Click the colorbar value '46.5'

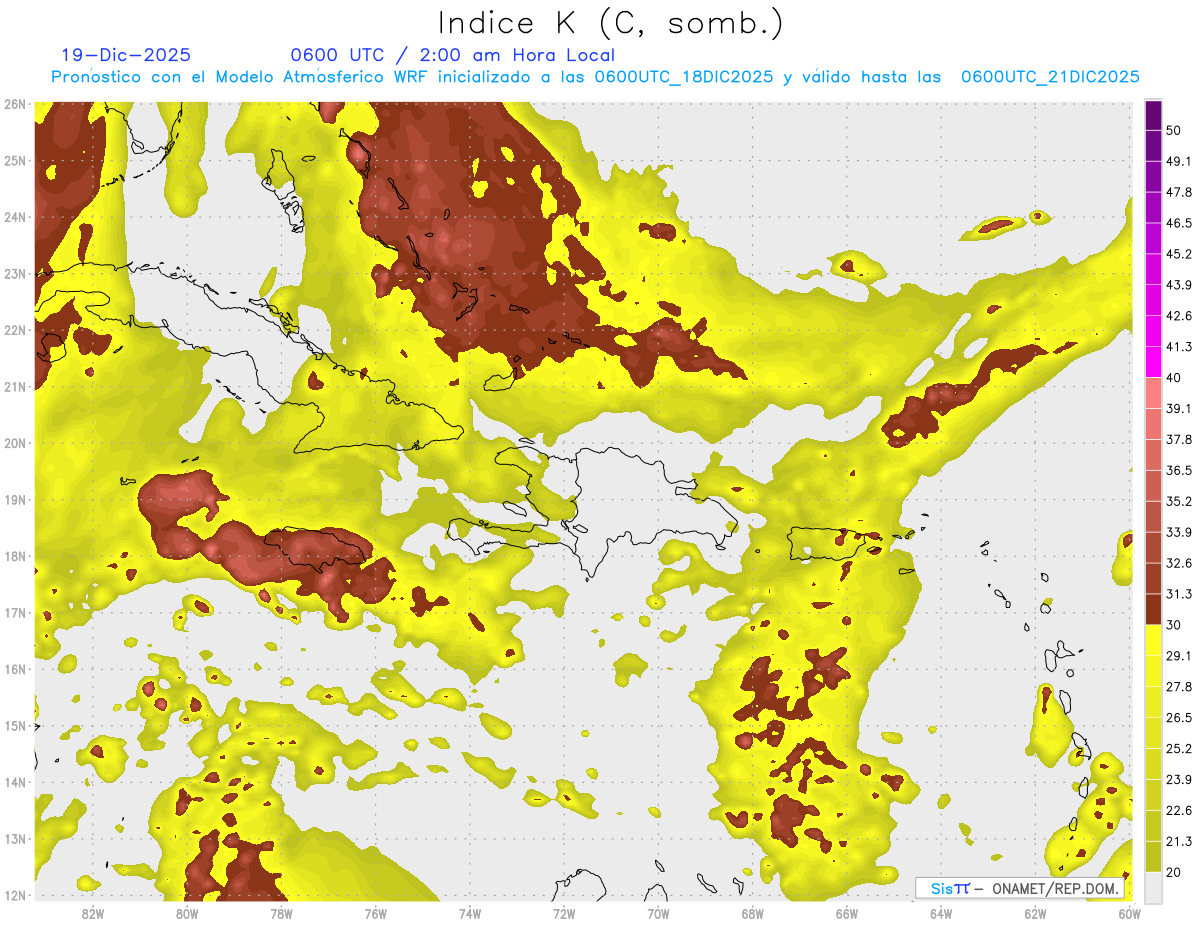click(1179, 223)
